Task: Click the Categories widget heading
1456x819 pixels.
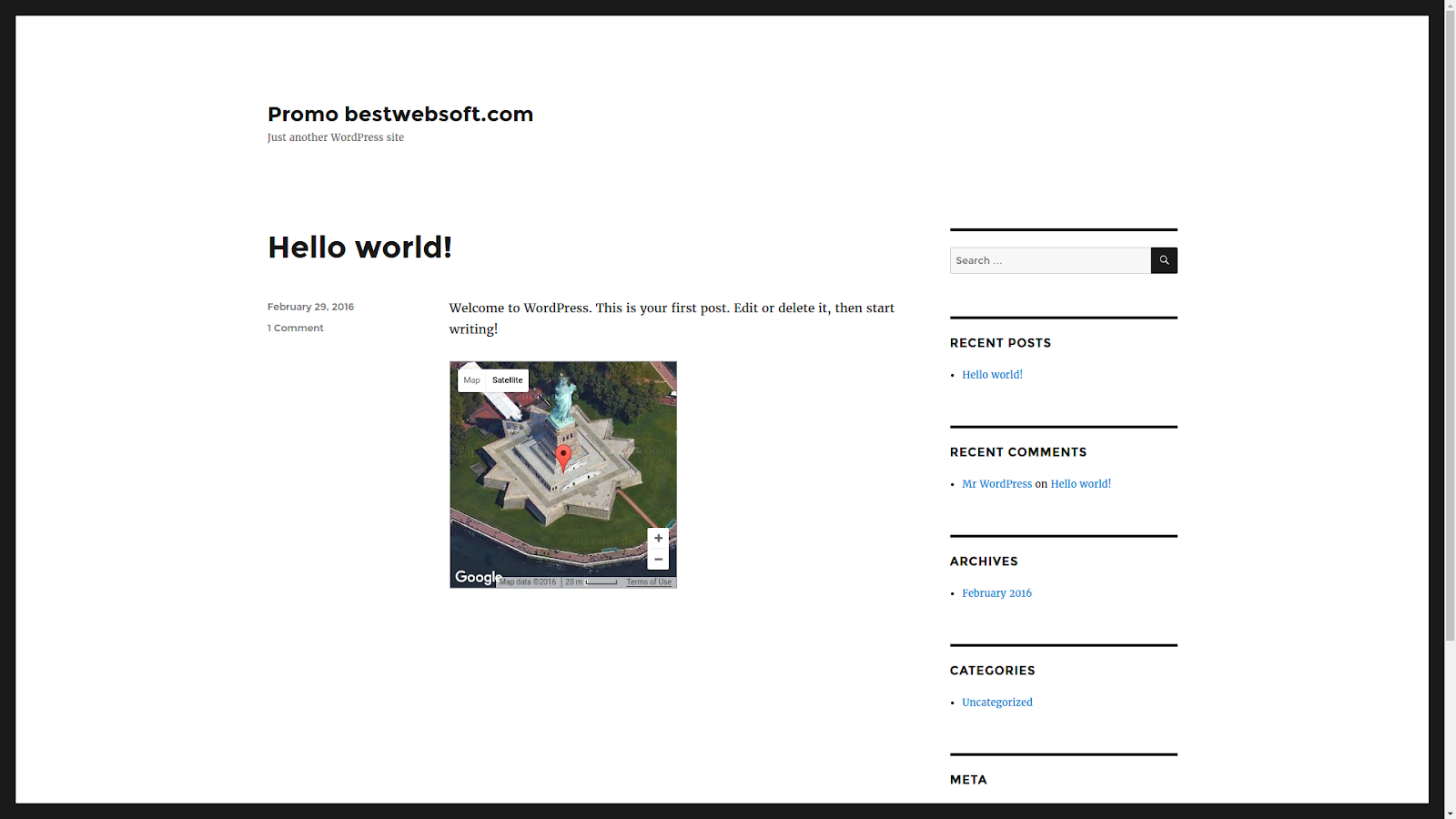Action: pyautogui.click(x=992, y=671)
